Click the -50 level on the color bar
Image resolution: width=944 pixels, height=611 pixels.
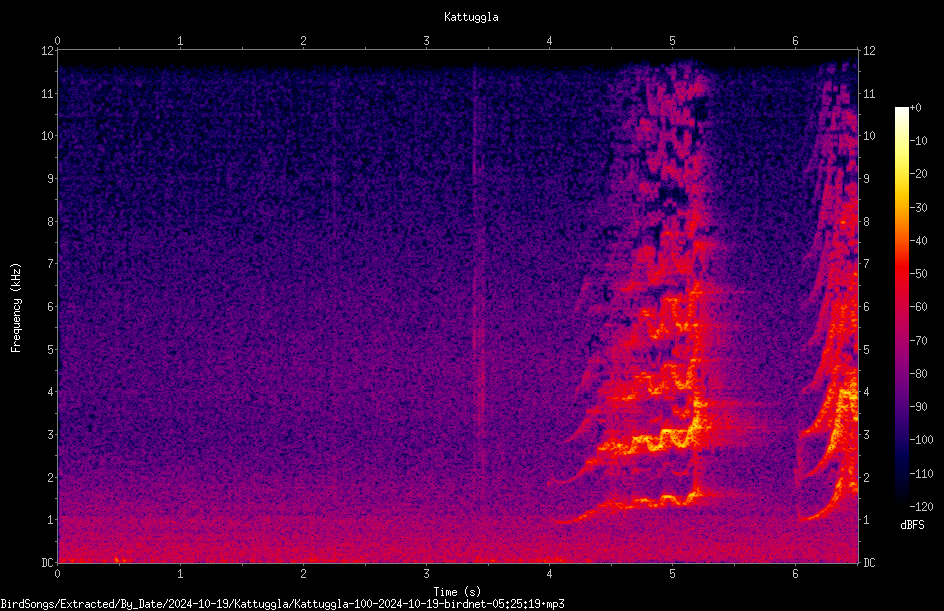click(x=918, y=273)
